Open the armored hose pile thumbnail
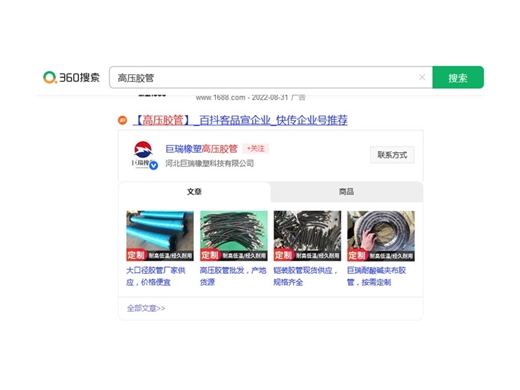This screenshot has height=390, width=520. (307, 236)
